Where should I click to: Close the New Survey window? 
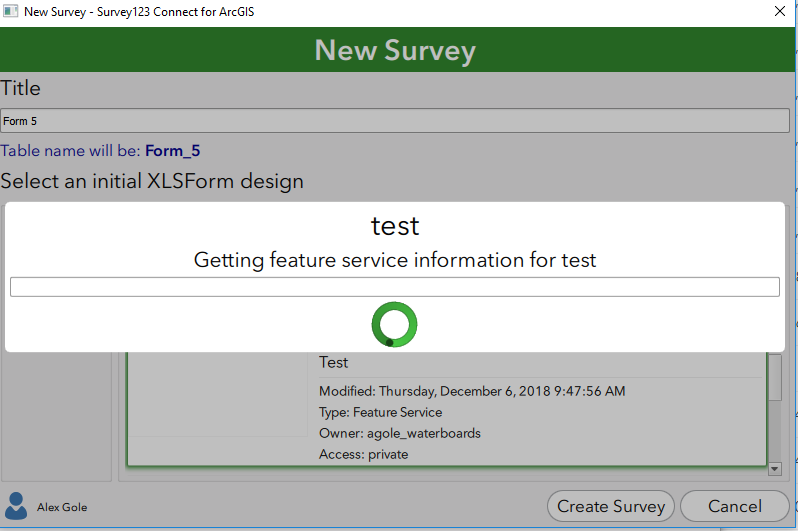[780, 11]
